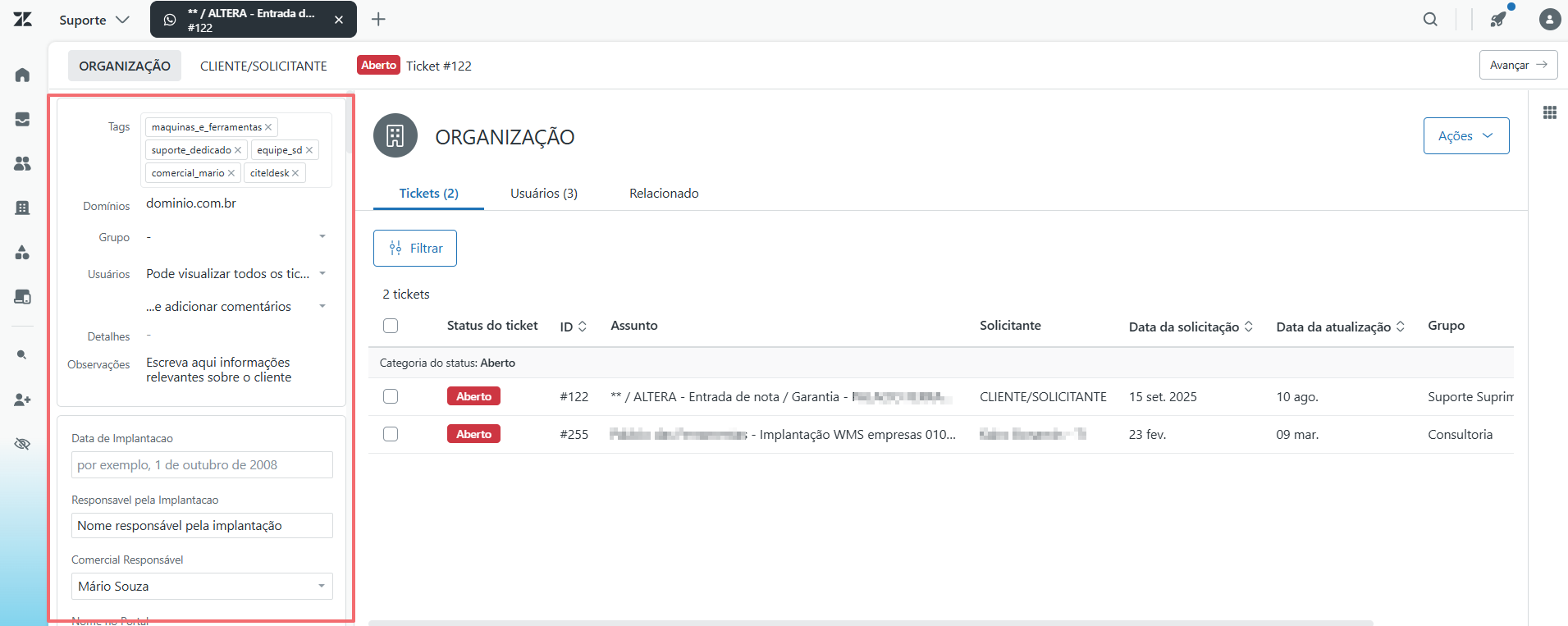Click the Consultoria group cell
This screenshot has height=626, width=1568.
(x=1460, y=435)
